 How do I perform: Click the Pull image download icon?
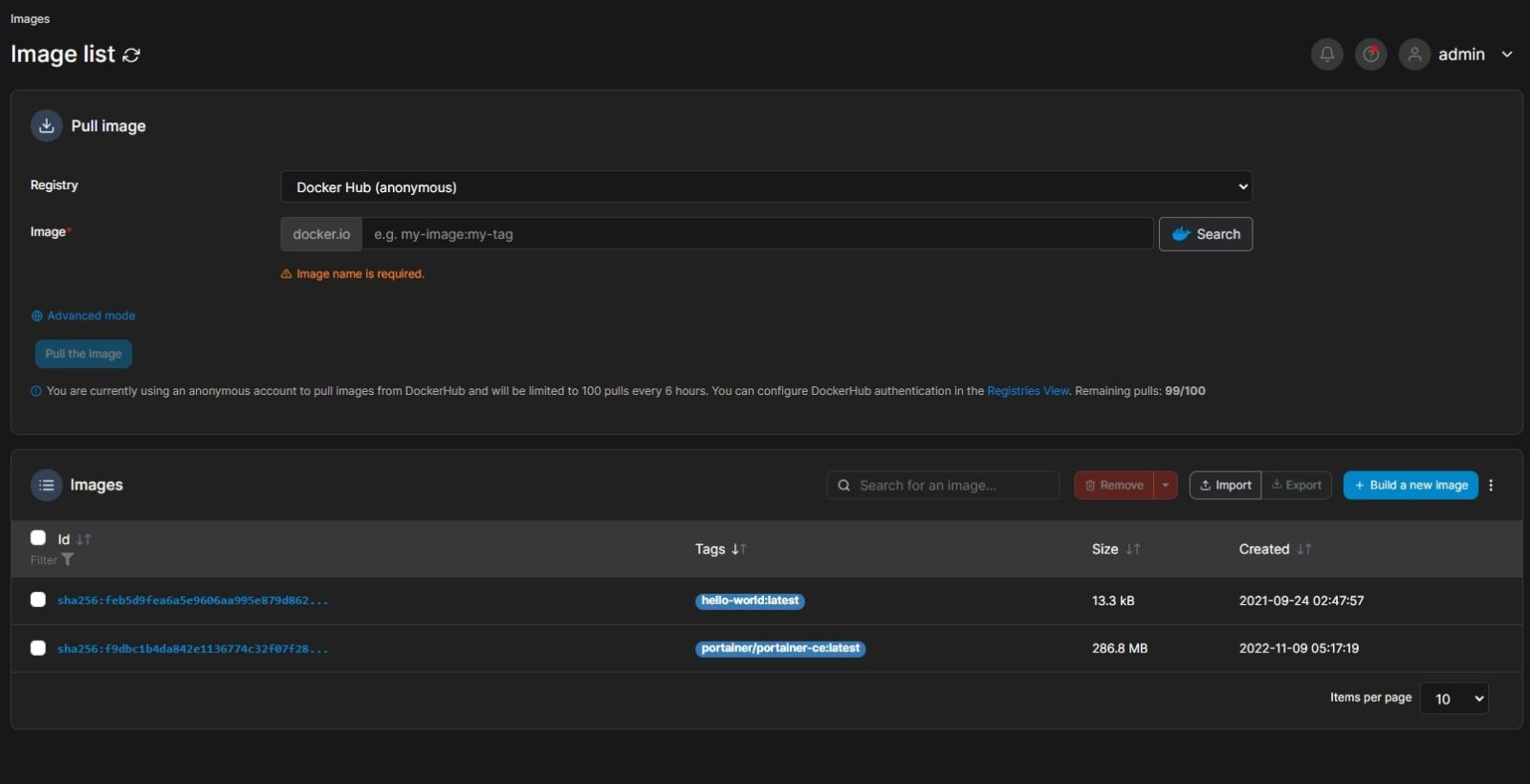tap(46, 125)
